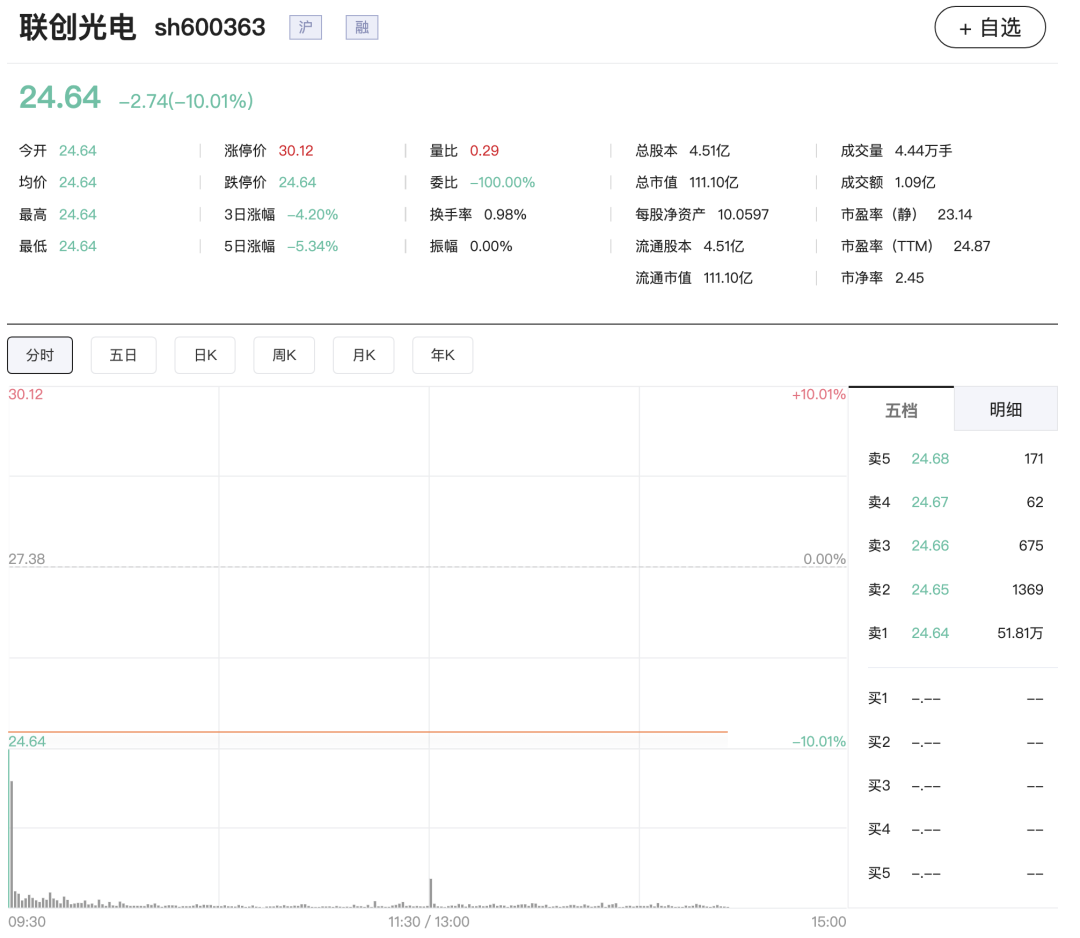Click the 市盈率(TTM) value 24.87

pos(972,247)
